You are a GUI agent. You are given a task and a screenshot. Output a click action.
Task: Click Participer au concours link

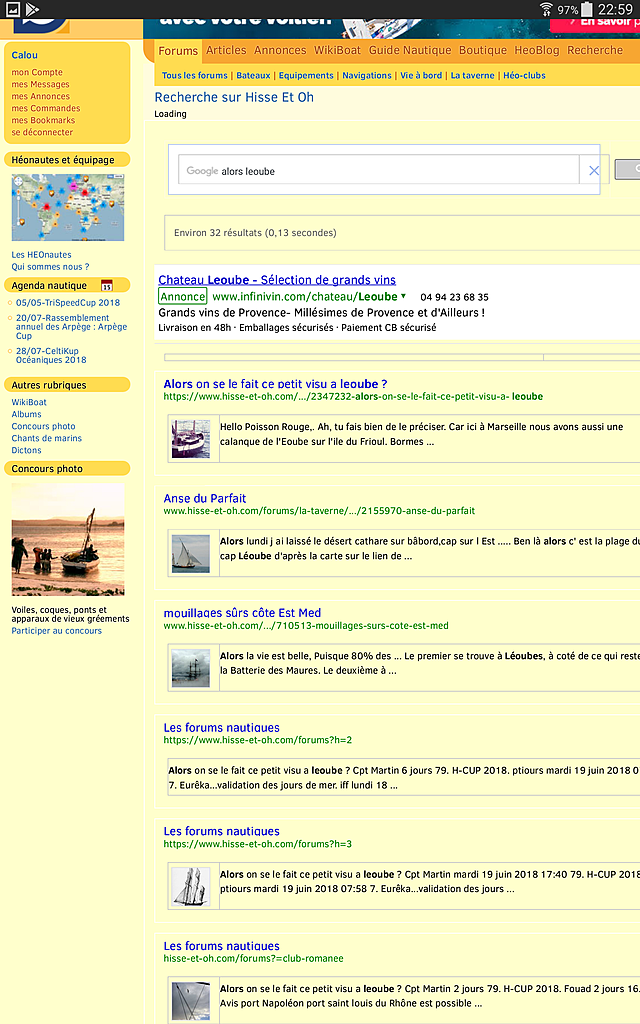tap(57, 631)
